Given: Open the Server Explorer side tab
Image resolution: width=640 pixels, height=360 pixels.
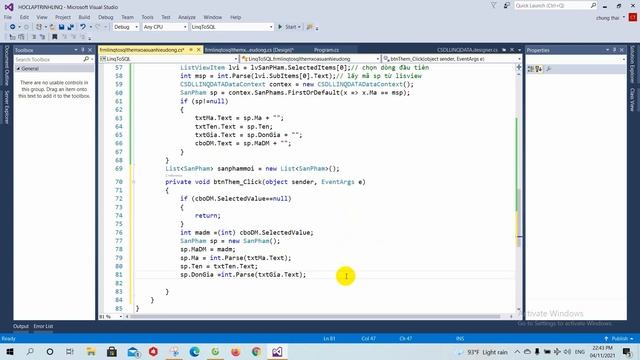Looking at the screenshot, I should [x=7, y=107].
